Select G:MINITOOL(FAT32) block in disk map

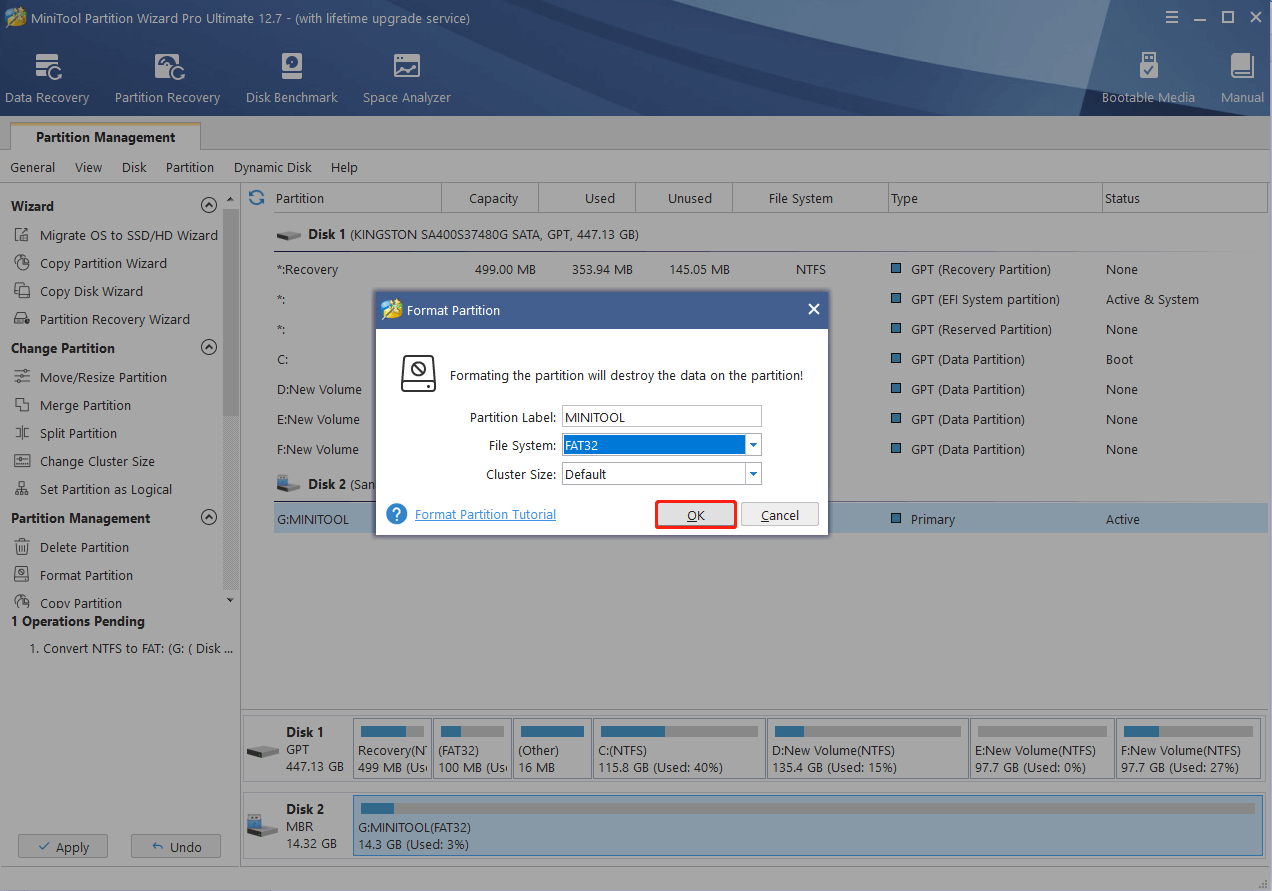(807, 825)
